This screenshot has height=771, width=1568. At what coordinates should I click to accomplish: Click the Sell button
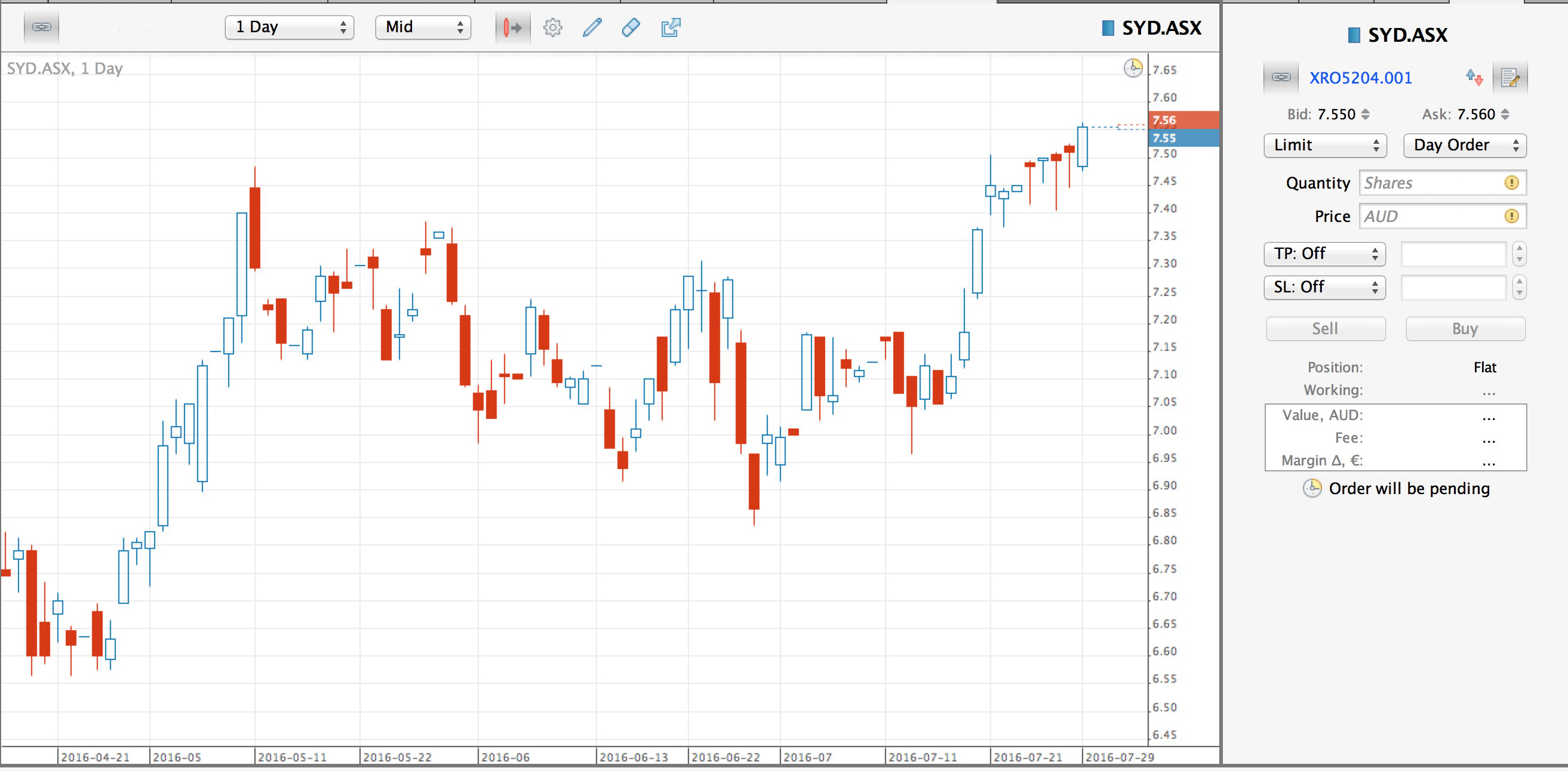1325,329
